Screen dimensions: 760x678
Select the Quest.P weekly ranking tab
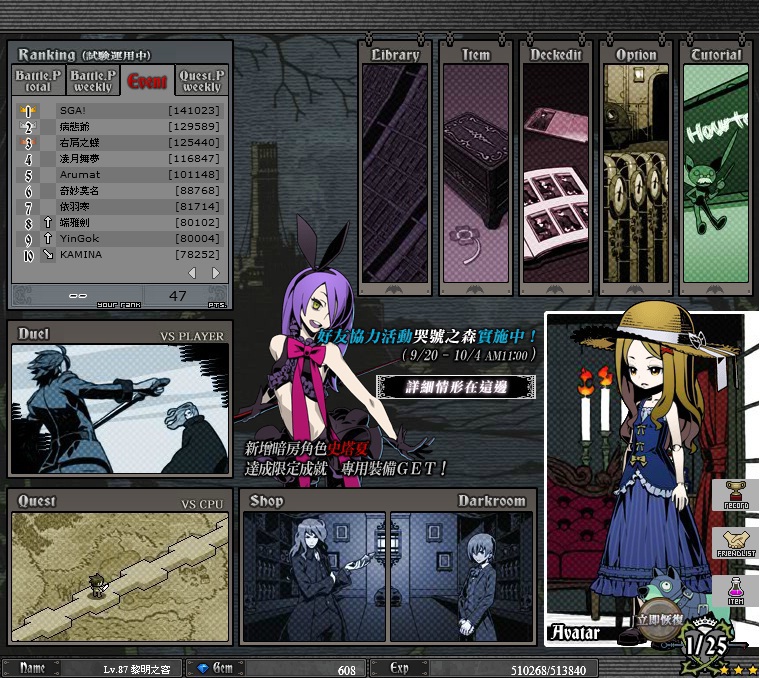coord(201,81)
